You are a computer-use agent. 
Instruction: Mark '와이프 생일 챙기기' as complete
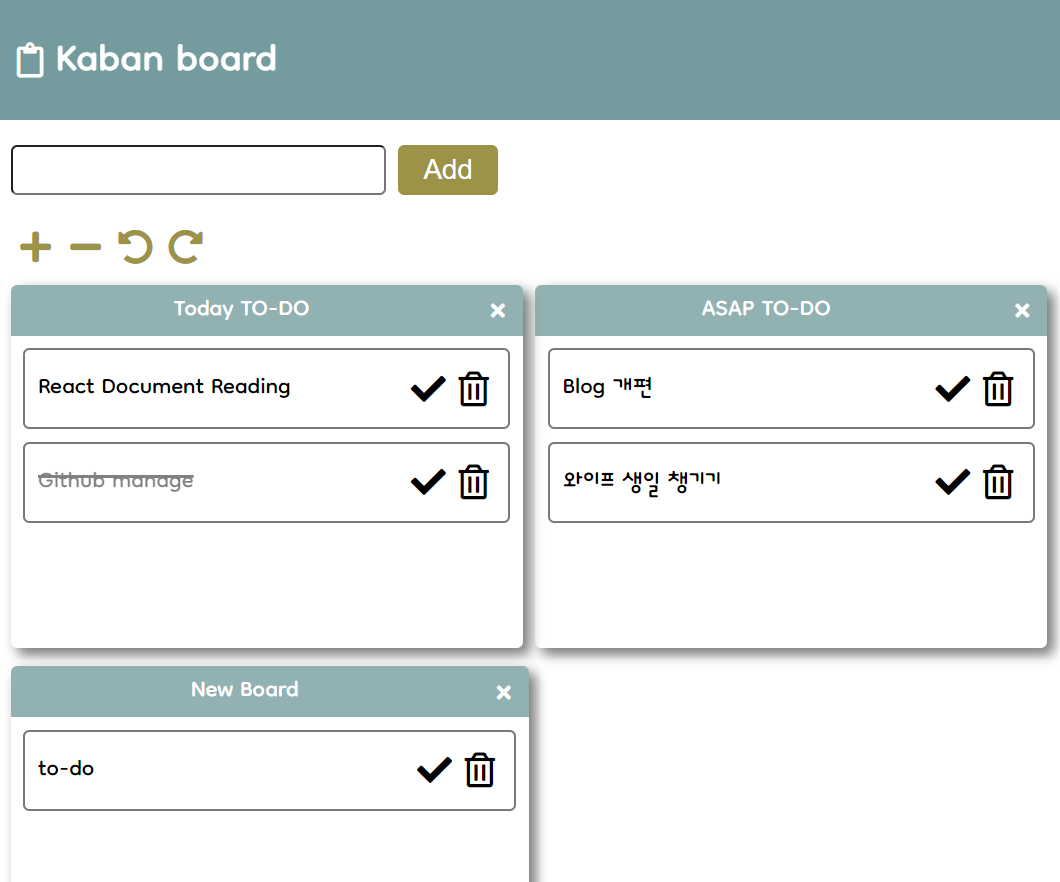click(x=952, y=482)
